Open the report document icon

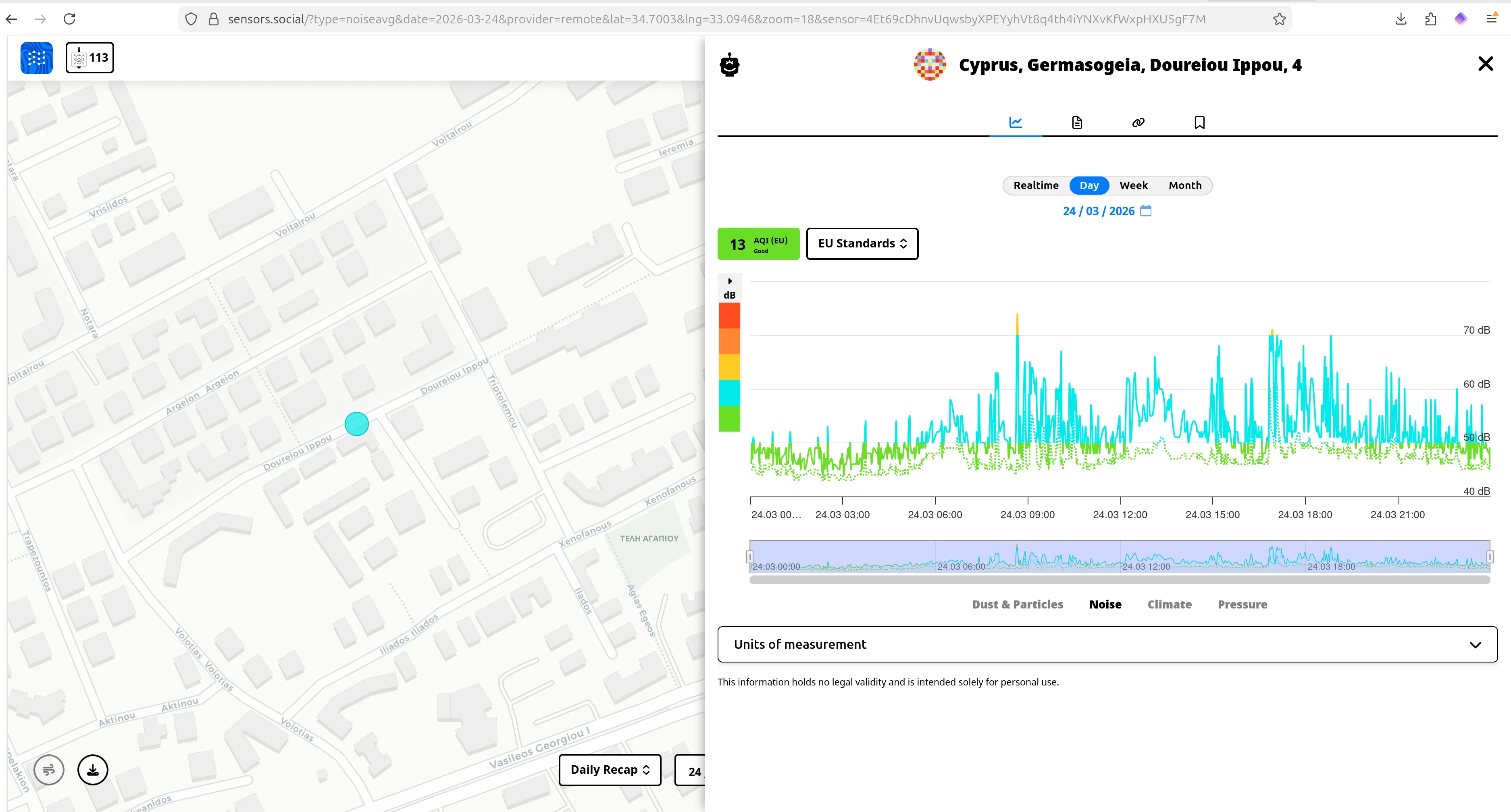pos(1077,122)
